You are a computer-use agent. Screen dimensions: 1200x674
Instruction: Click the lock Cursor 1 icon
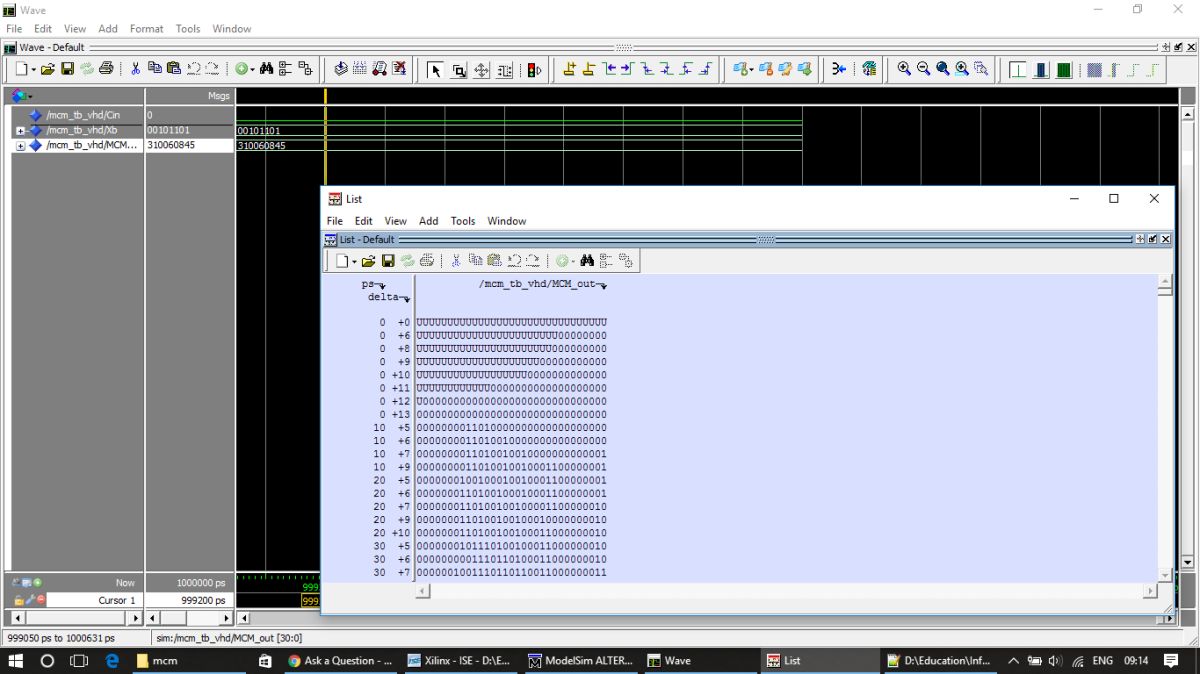19,600
